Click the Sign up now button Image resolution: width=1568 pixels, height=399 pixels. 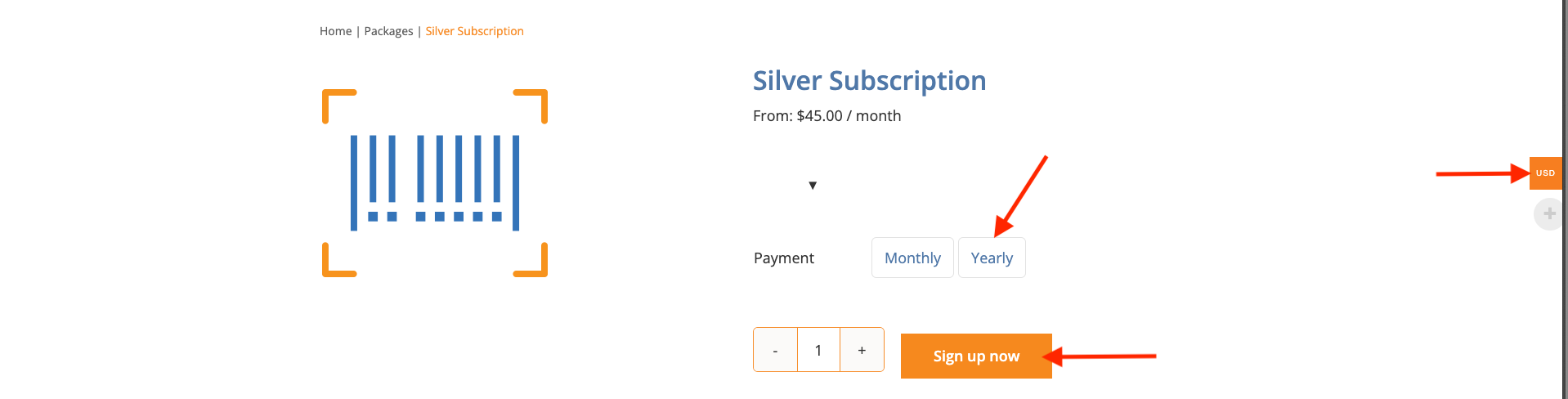(976, 356)
